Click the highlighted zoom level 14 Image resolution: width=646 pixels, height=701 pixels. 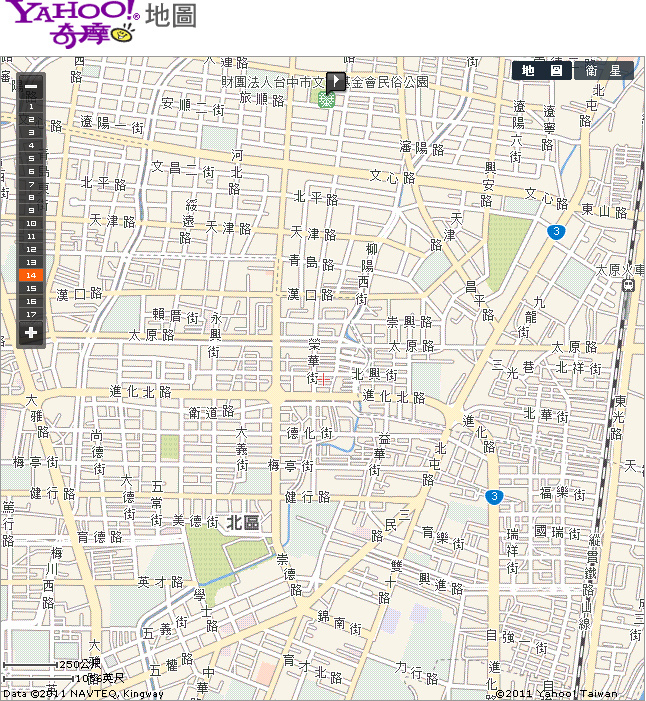pyautogui.click(x=31, y=275)
